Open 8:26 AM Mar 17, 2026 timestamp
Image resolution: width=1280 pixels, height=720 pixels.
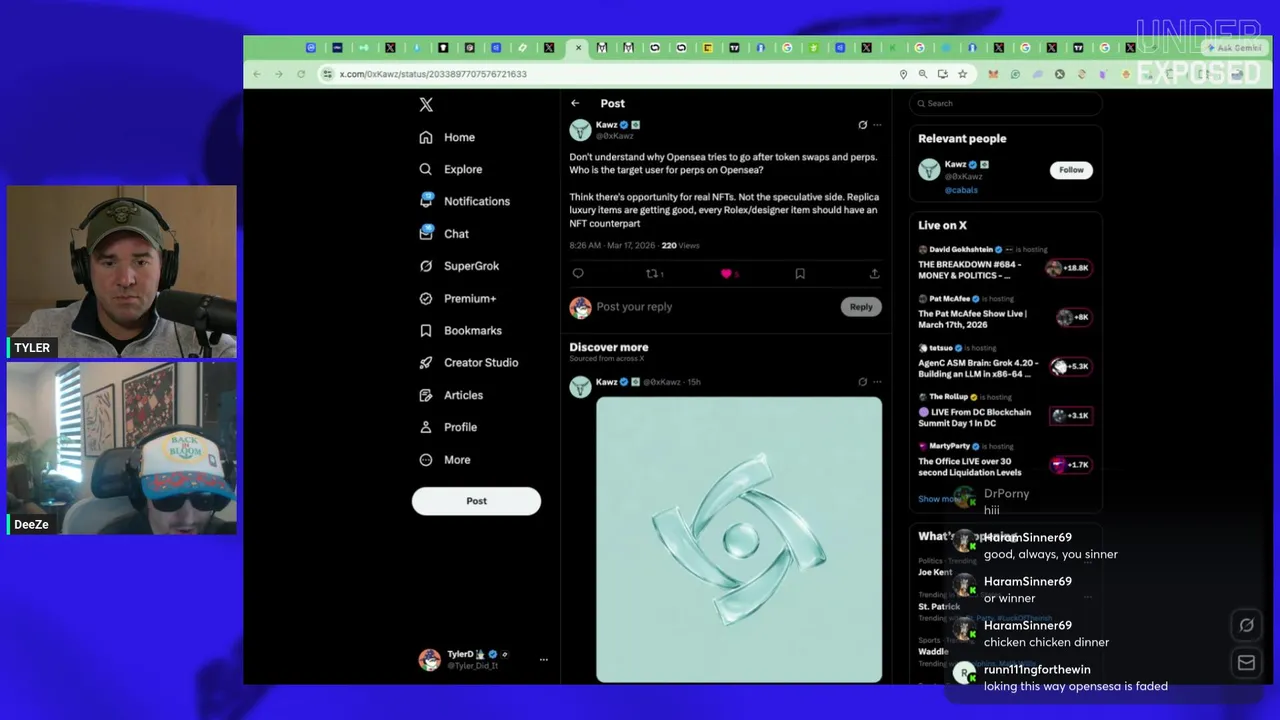pyautogui.click(x=612, y=245)
